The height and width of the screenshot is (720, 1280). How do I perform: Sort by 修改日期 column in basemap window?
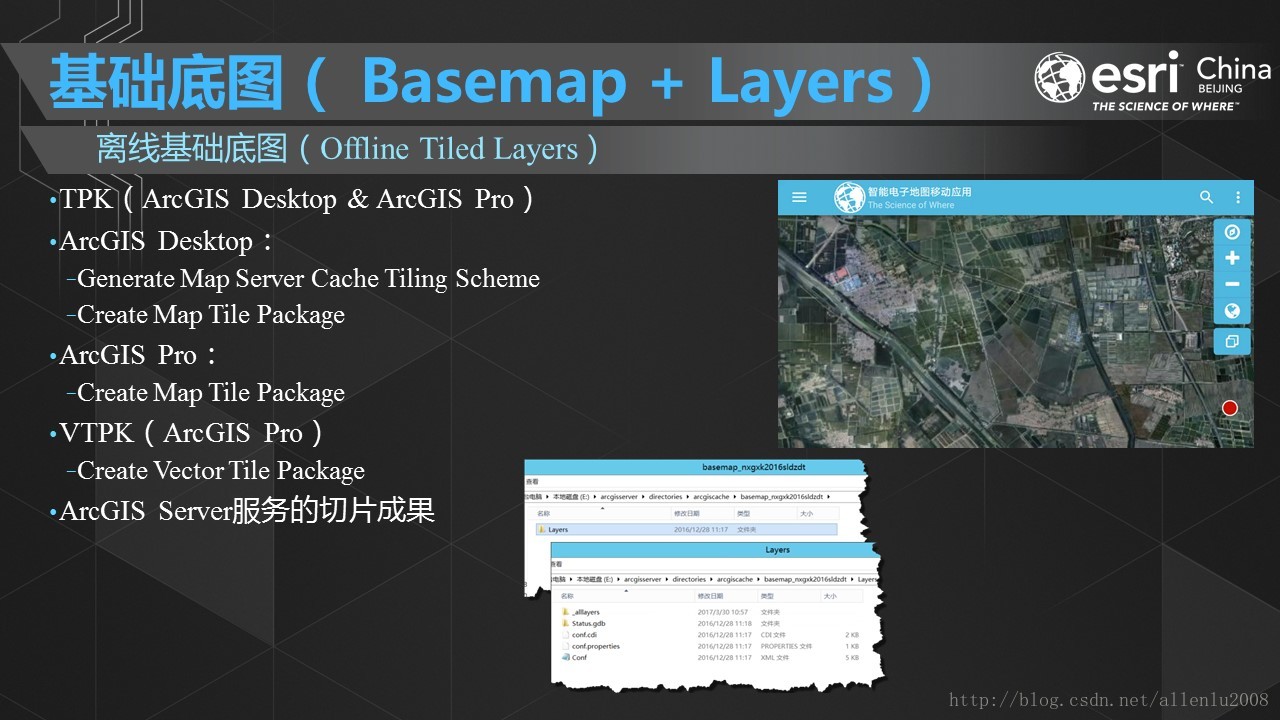click(x=687, y=514)
